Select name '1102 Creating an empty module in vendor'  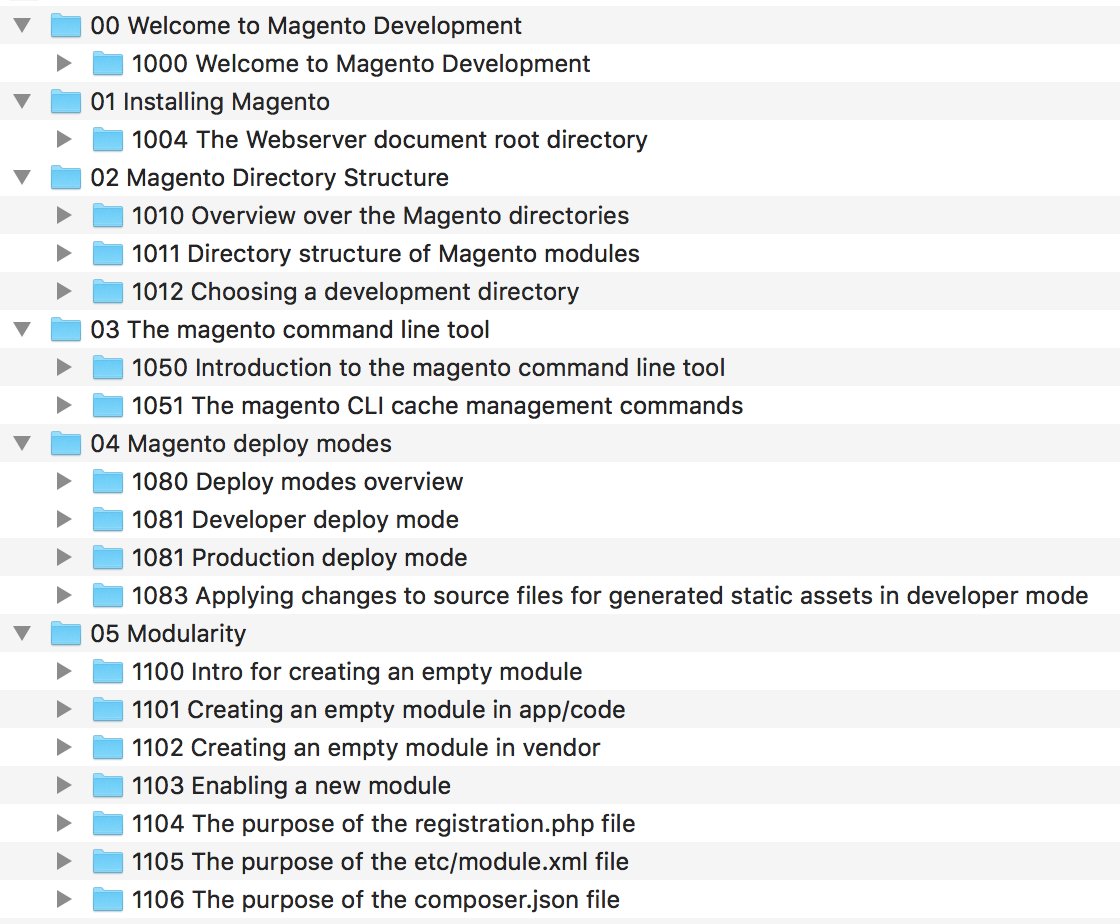366,748
